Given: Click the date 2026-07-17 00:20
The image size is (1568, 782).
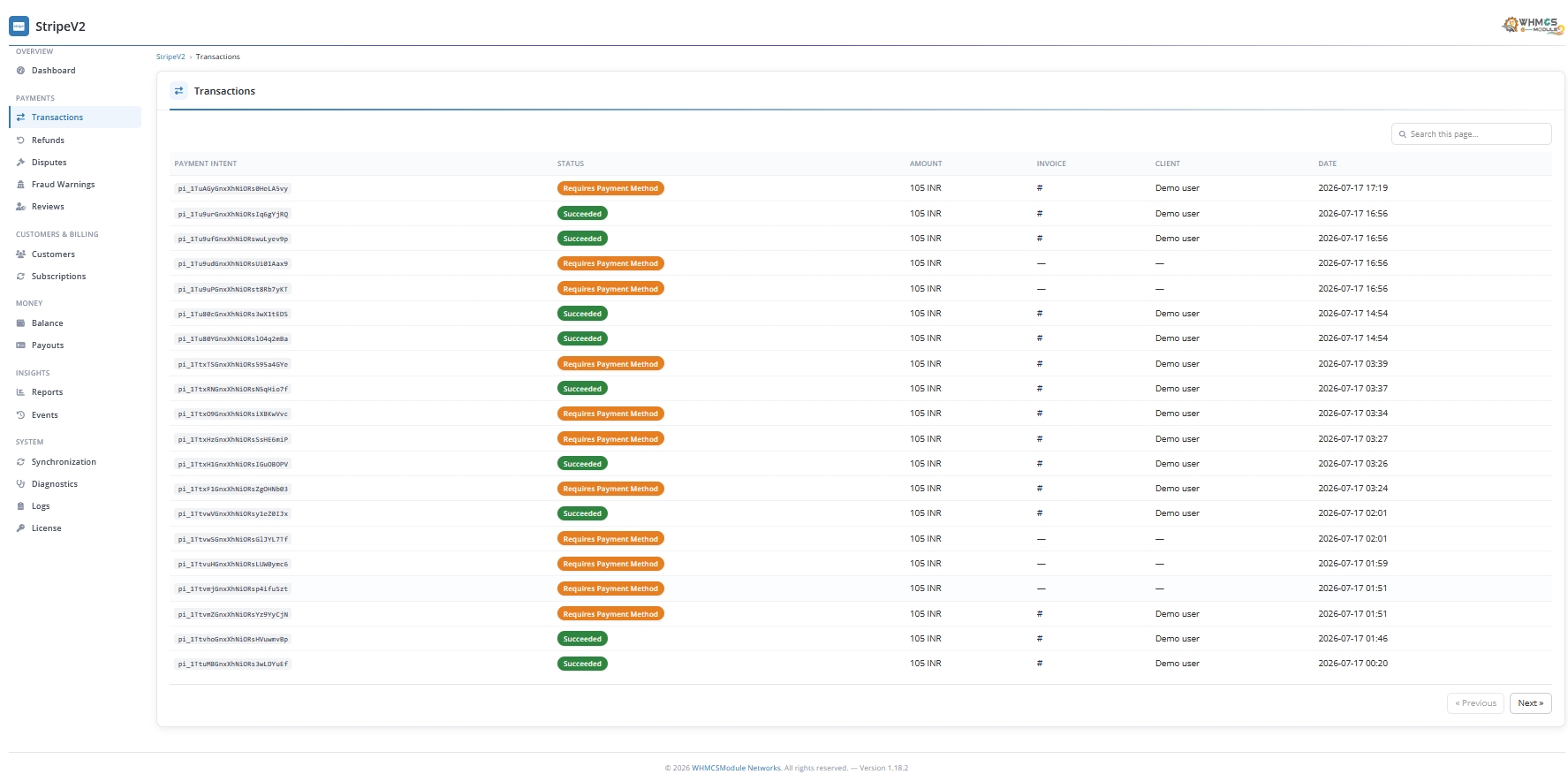Looking at the screenshot, I should [1352, 664].
